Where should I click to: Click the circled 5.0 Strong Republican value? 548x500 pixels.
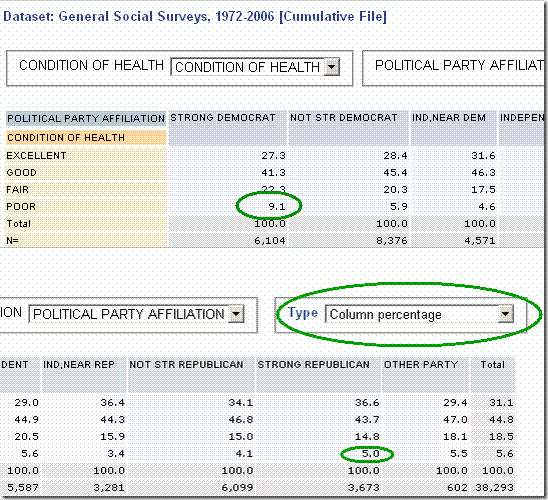pyautogui.click(x=370, y=454)
